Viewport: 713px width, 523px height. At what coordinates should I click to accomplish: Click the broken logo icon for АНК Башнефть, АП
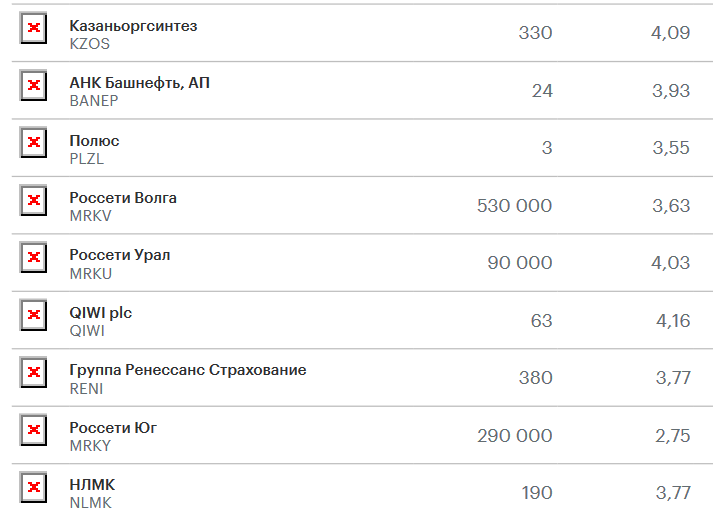click(x=33, y=85)
